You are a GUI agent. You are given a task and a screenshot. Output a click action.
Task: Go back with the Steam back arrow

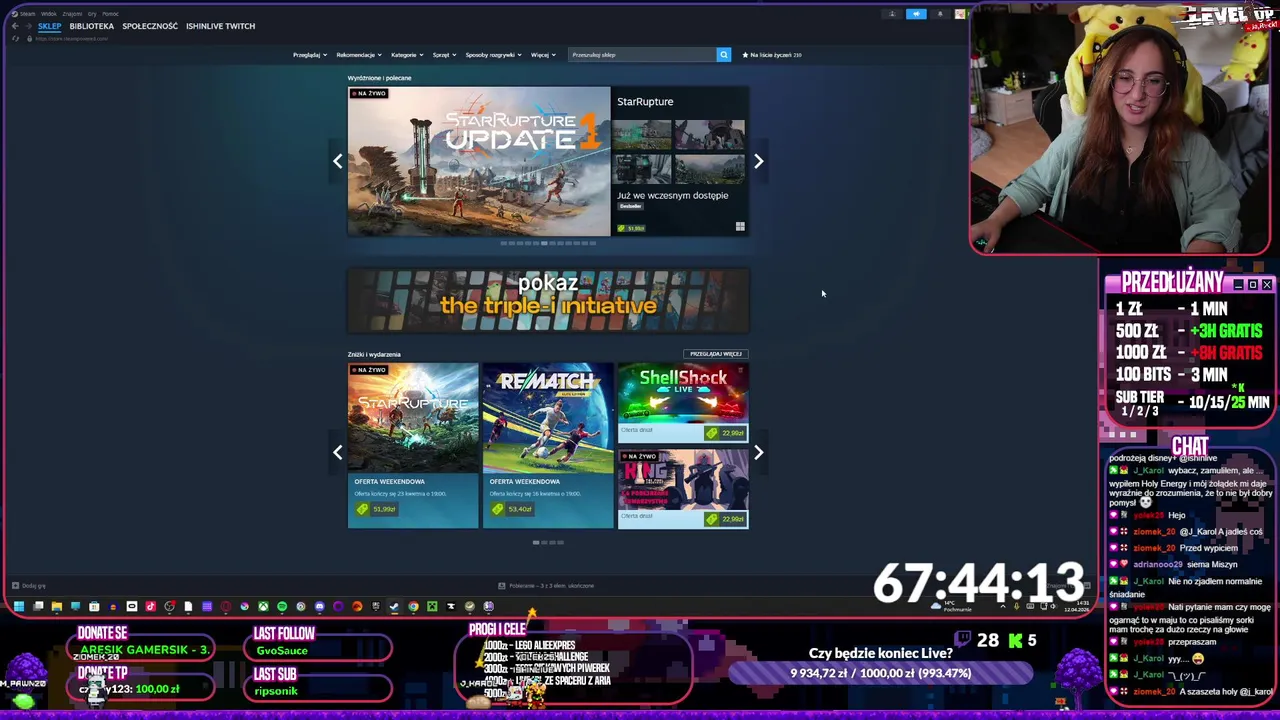pyautogui.click(x=15, y=26)
